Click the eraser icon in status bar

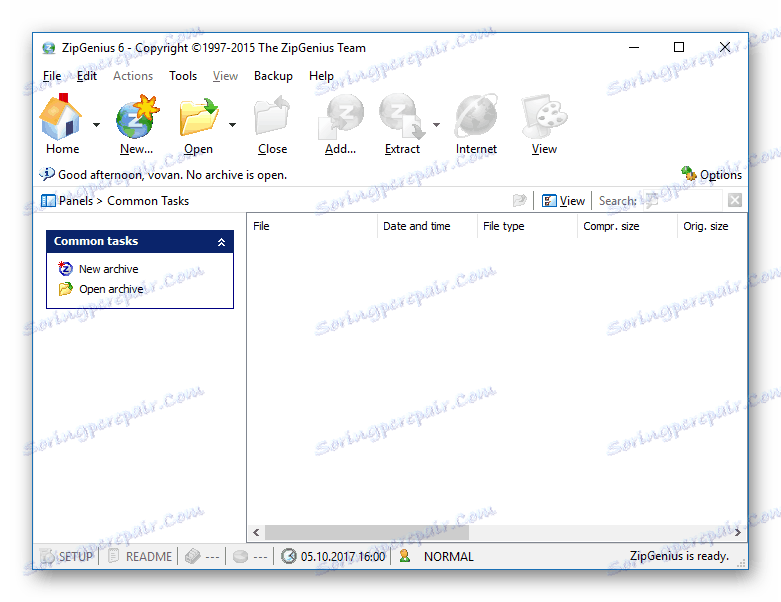tap(192, 556)
